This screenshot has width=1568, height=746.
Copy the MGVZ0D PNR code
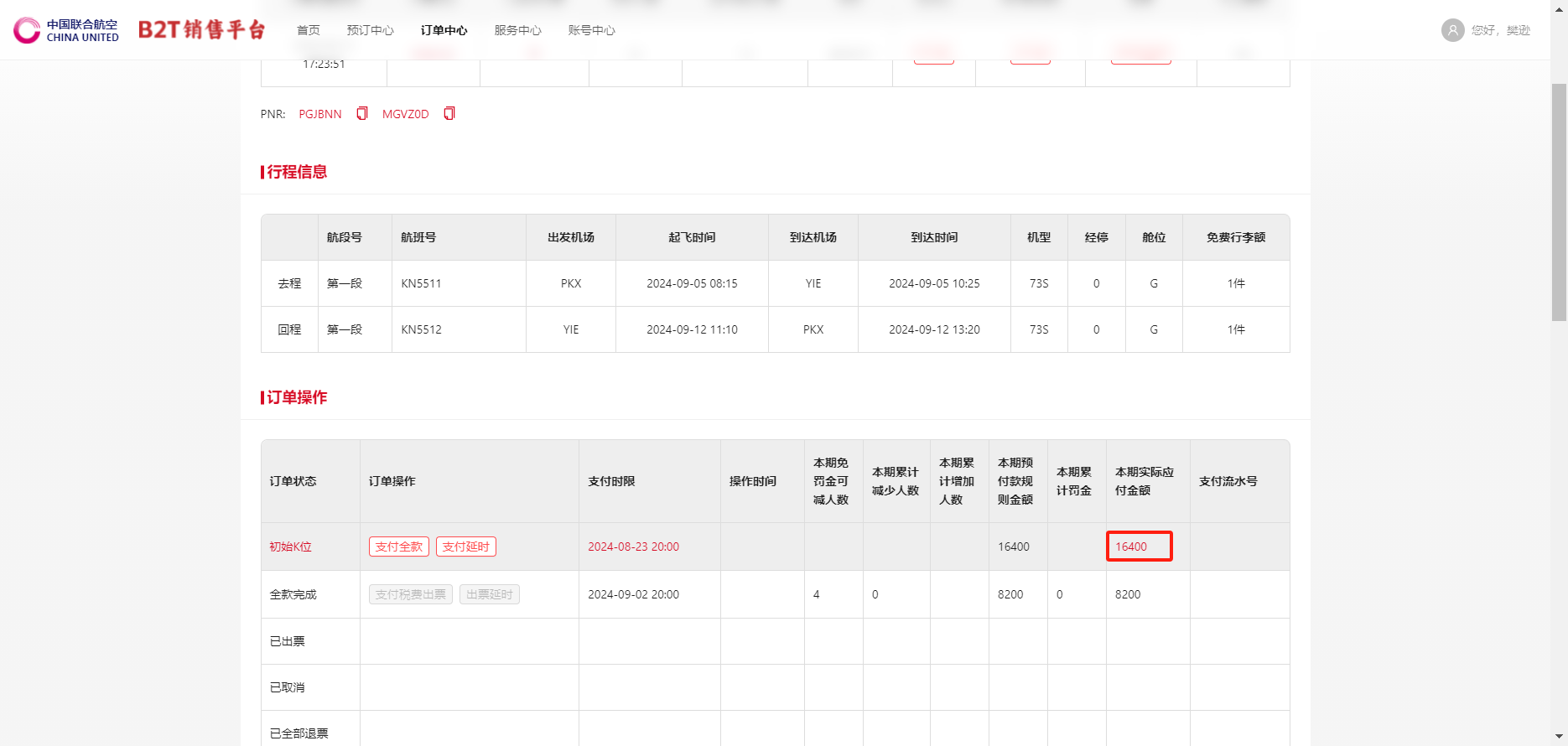click(x=449, y=114)
